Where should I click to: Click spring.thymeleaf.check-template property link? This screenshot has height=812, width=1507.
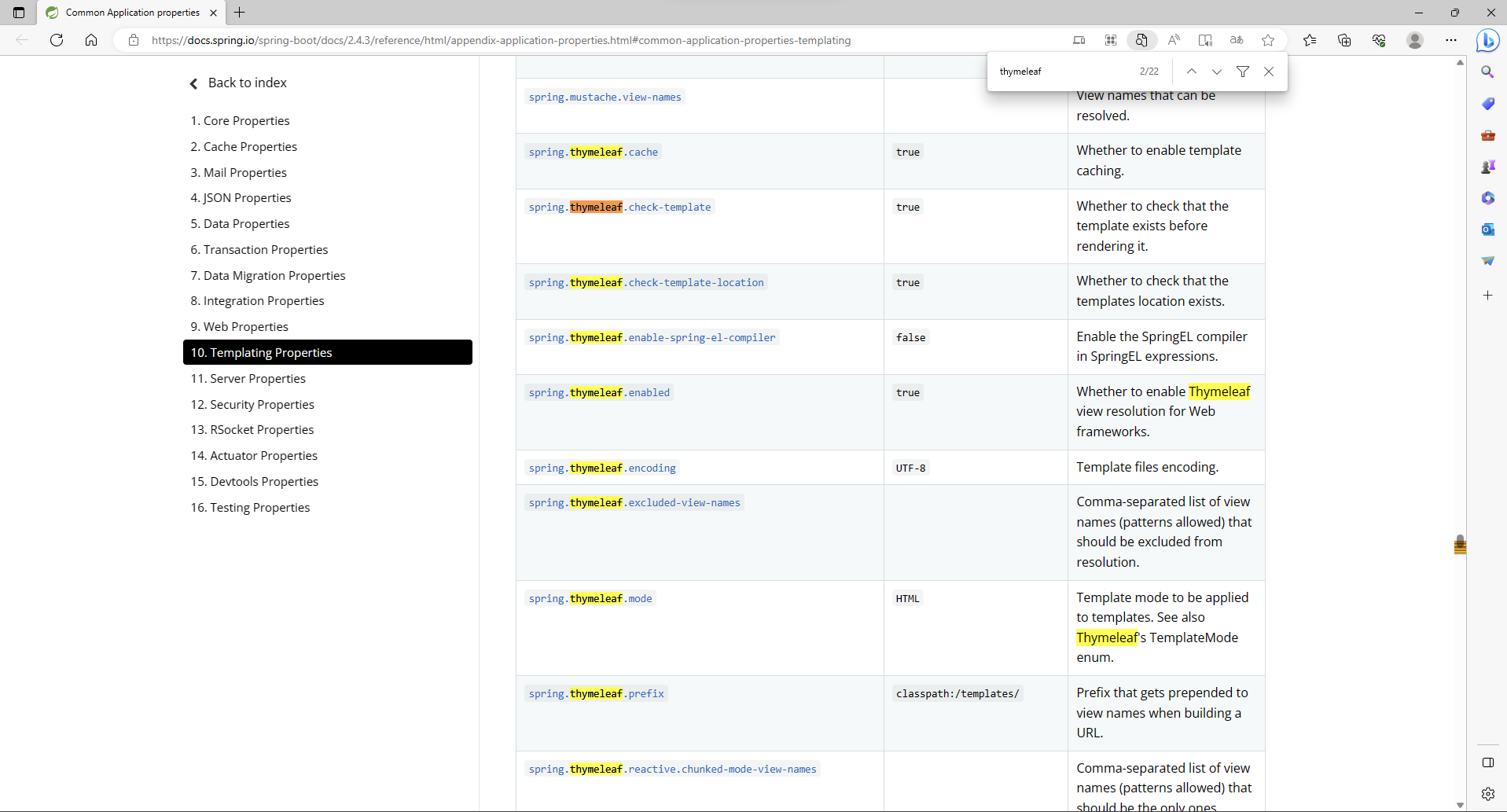pyautogui.click(x=619, y=207)
